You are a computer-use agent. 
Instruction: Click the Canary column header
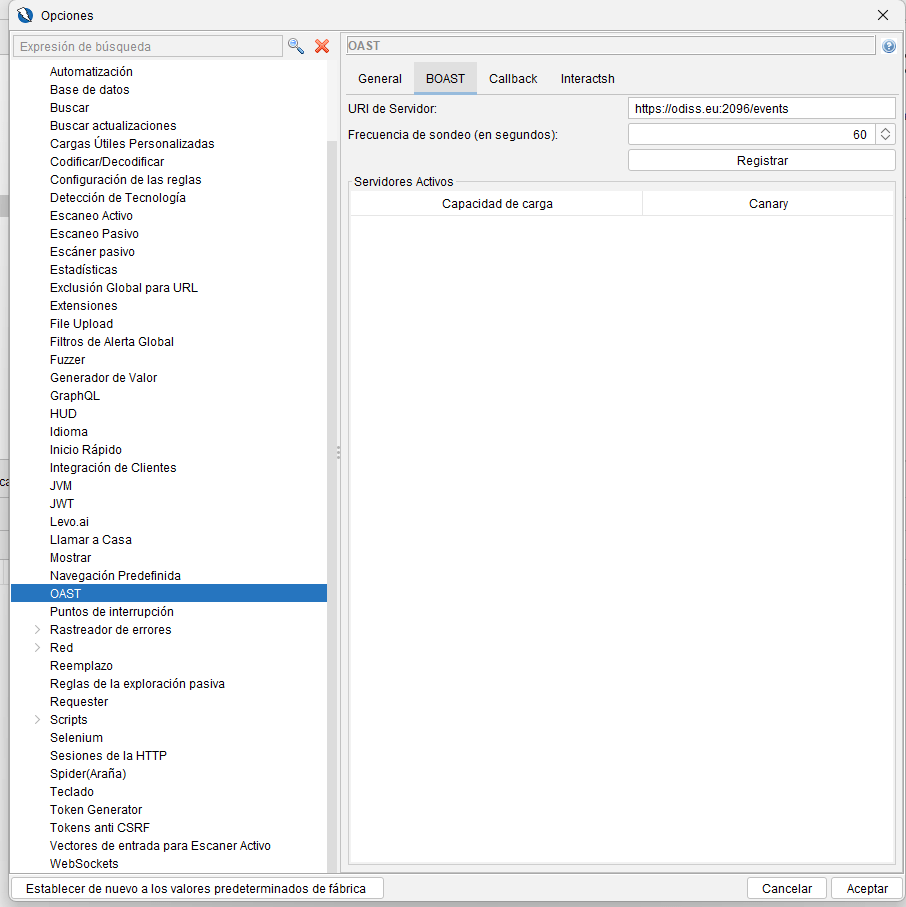pos(768,204)
